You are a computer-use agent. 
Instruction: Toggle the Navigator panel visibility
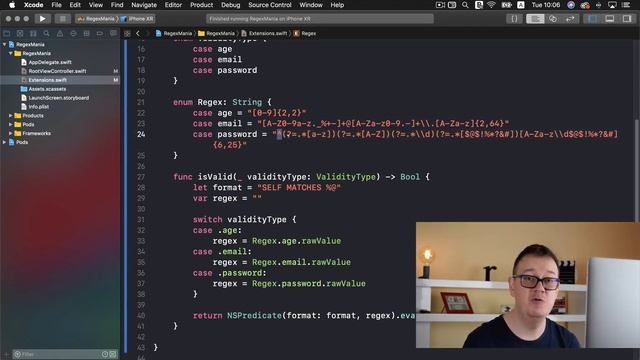click(x=592, y=19)
